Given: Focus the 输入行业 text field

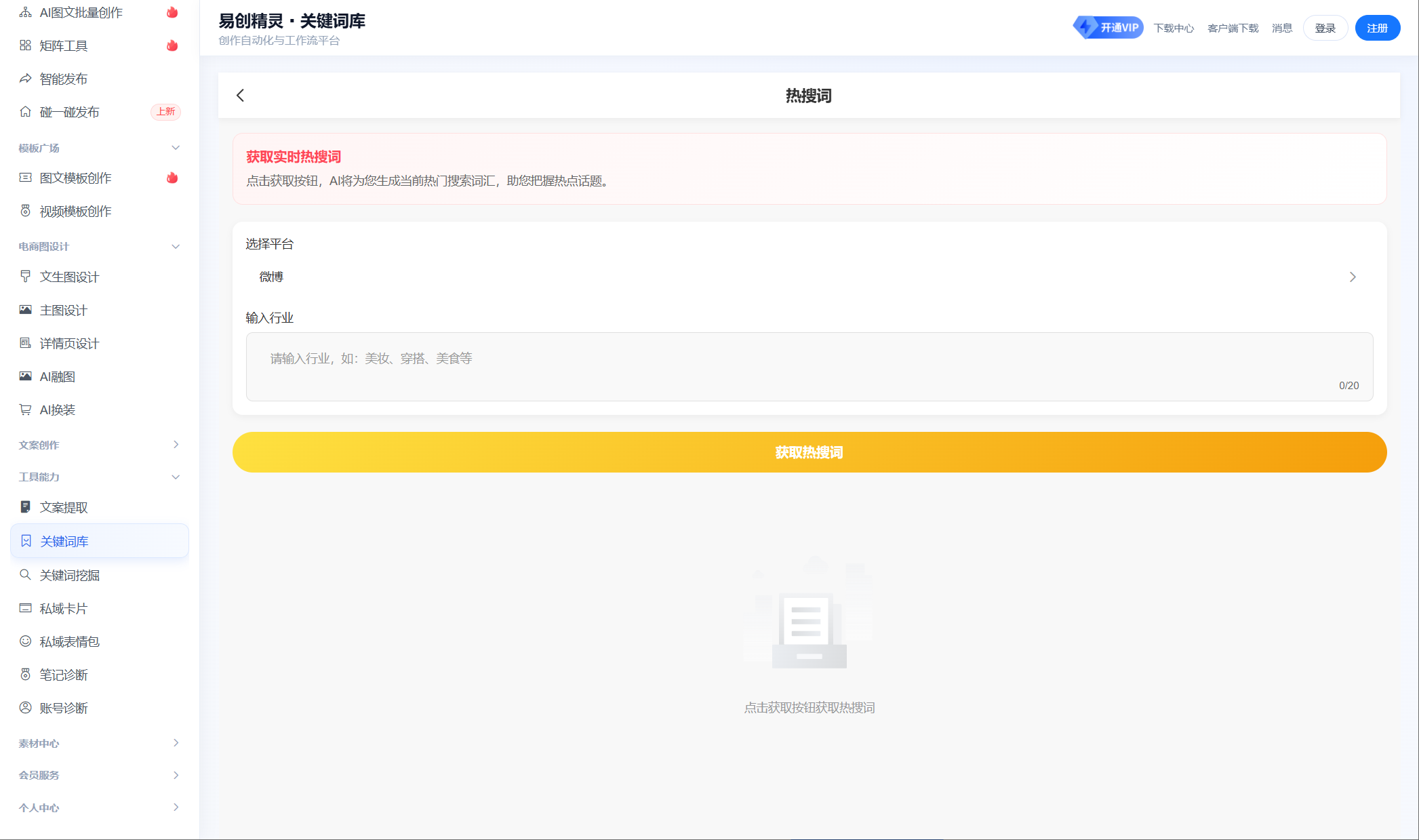Looking at the screenshot, I should point(809,366).
